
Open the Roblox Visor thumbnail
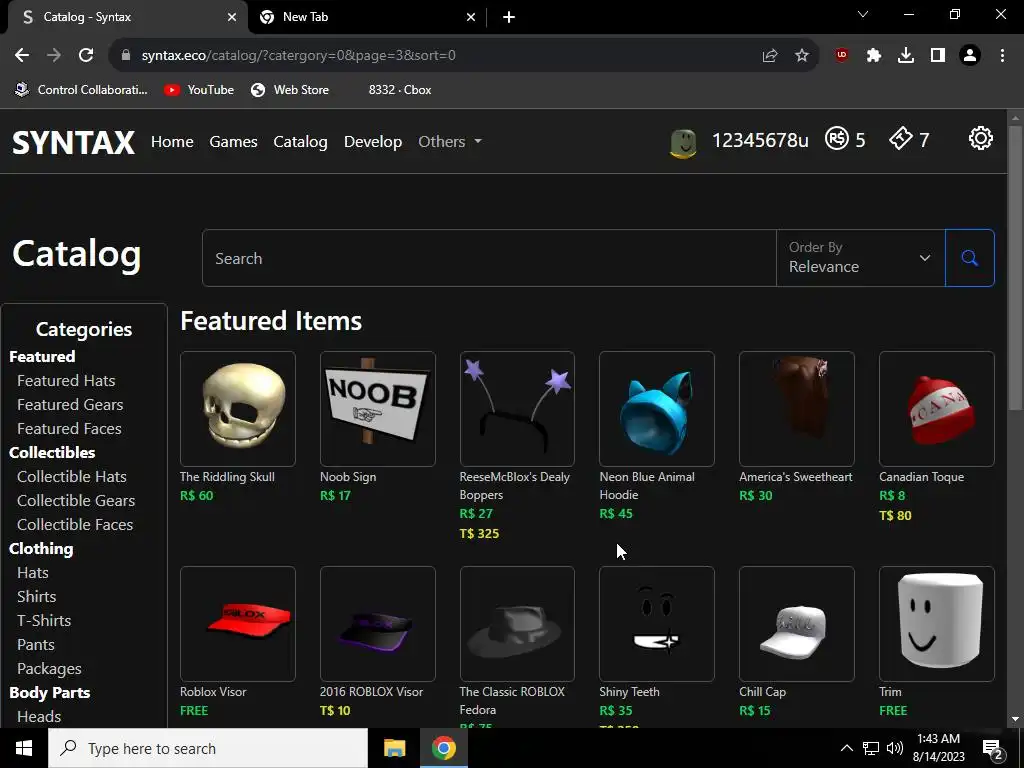tap(238, 624)
